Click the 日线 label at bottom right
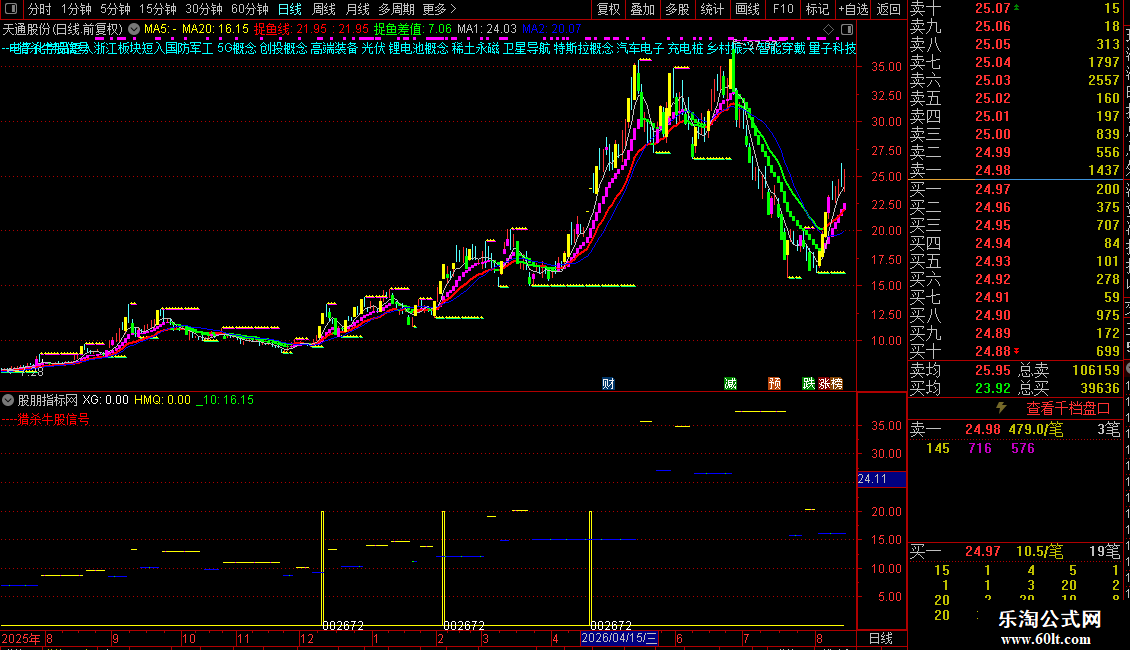The height and width of the screenshot is (650, 1130). pyautogui.click(x=881, y=638)
